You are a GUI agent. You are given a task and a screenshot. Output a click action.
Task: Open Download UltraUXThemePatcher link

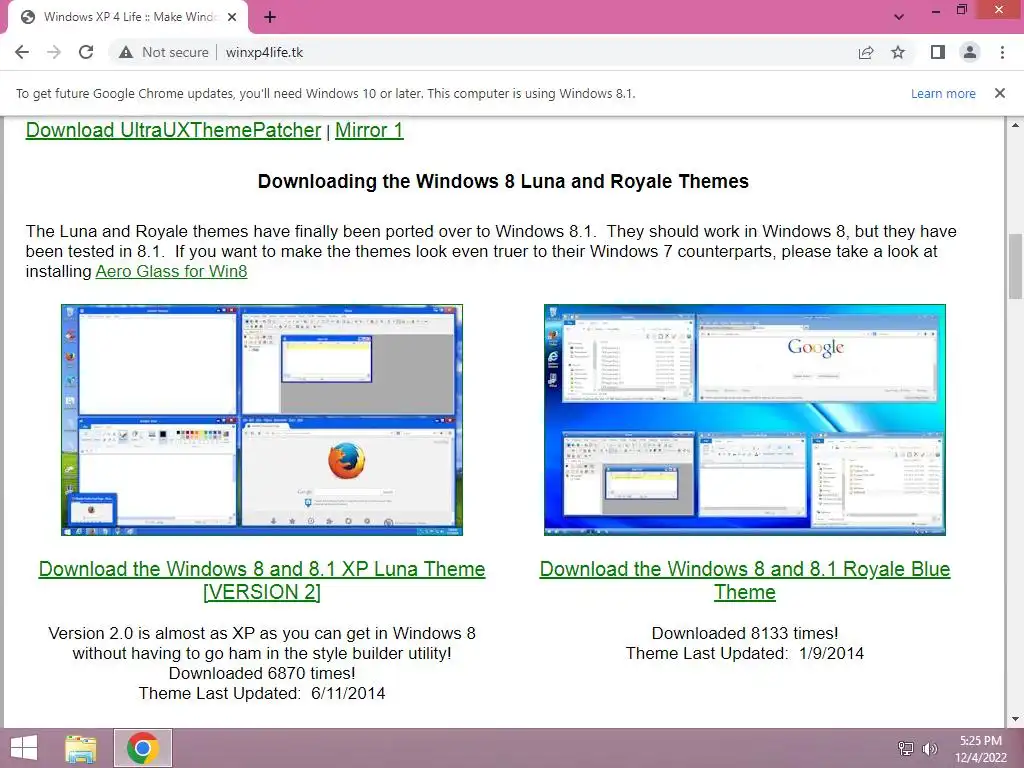pos(173,130)
